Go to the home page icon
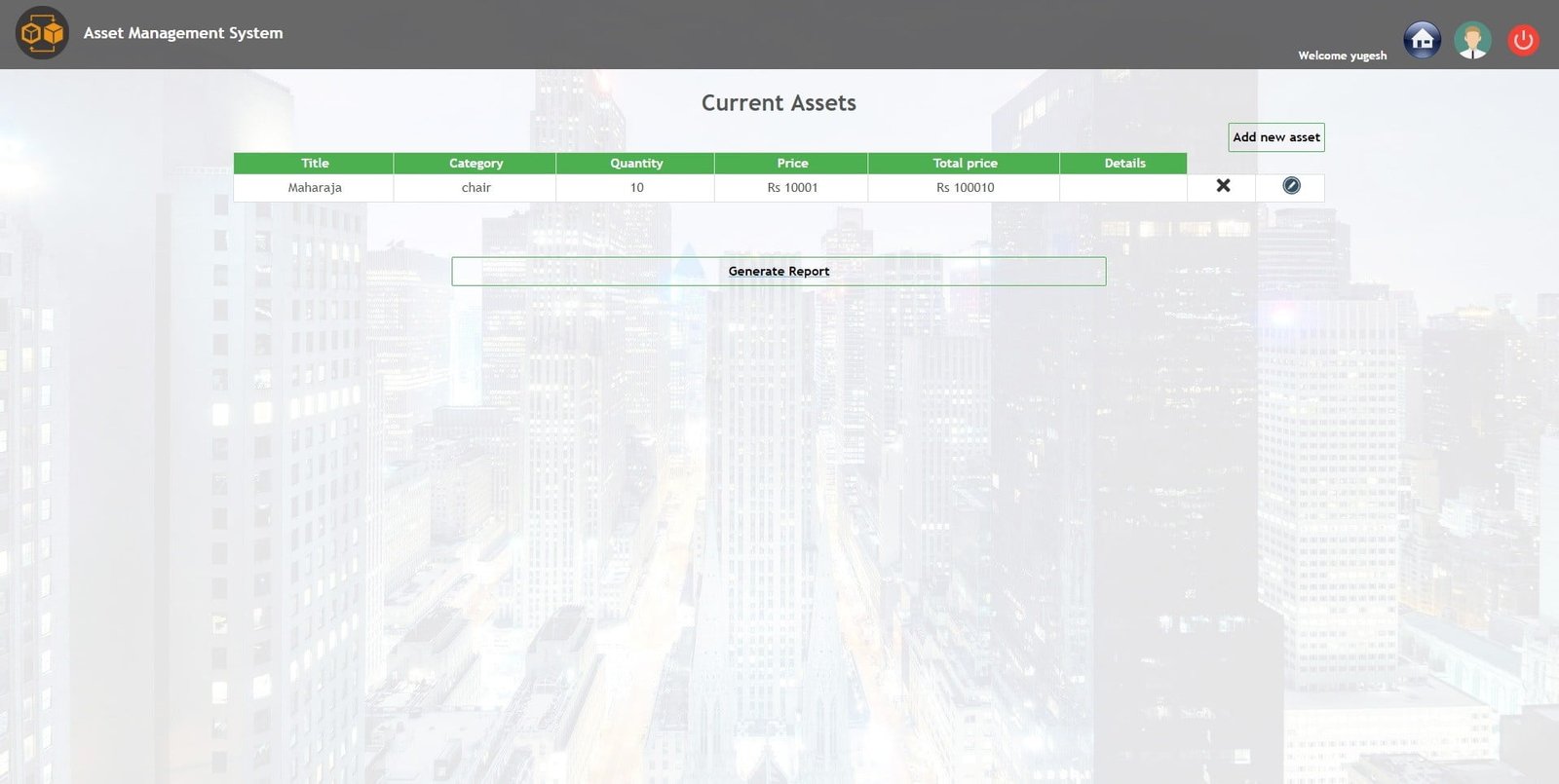The width and height of the screenshot is (1559, 784). tap(1422, 40)
